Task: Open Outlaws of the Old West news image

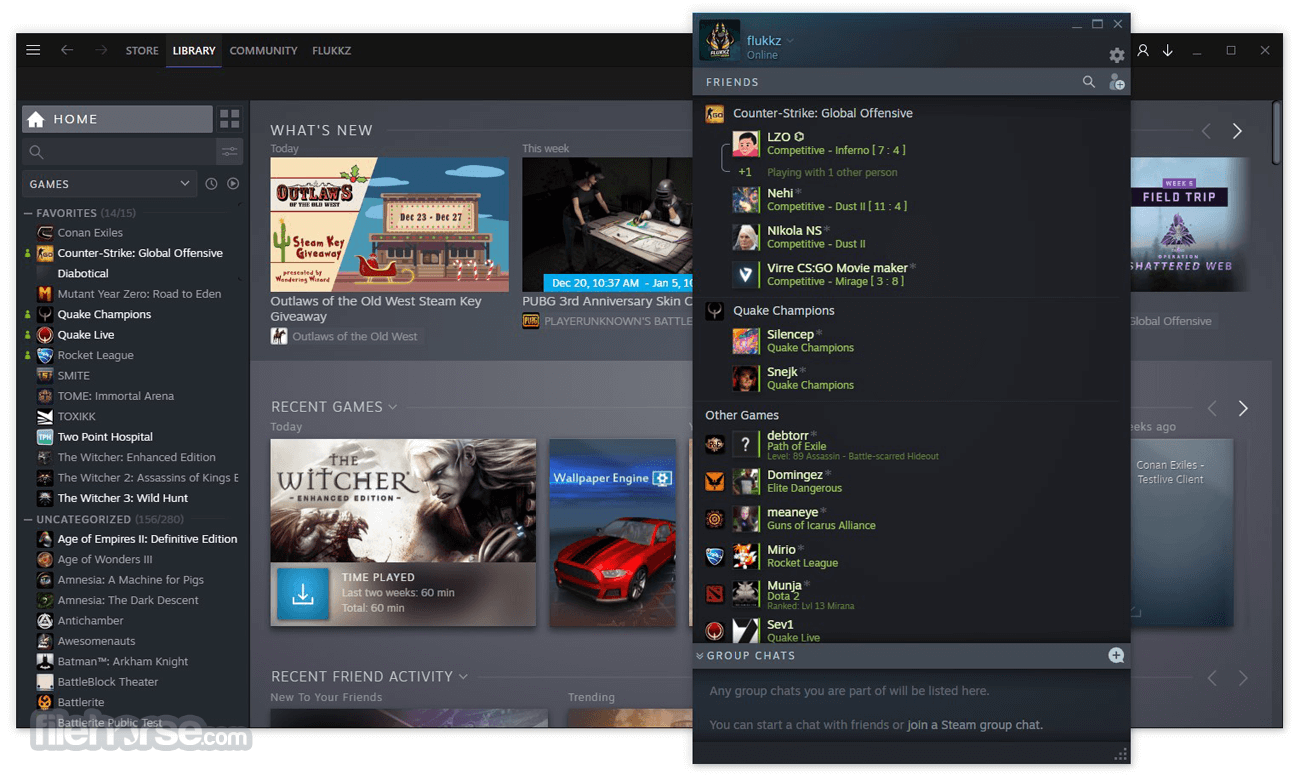Action: point(389,224)
